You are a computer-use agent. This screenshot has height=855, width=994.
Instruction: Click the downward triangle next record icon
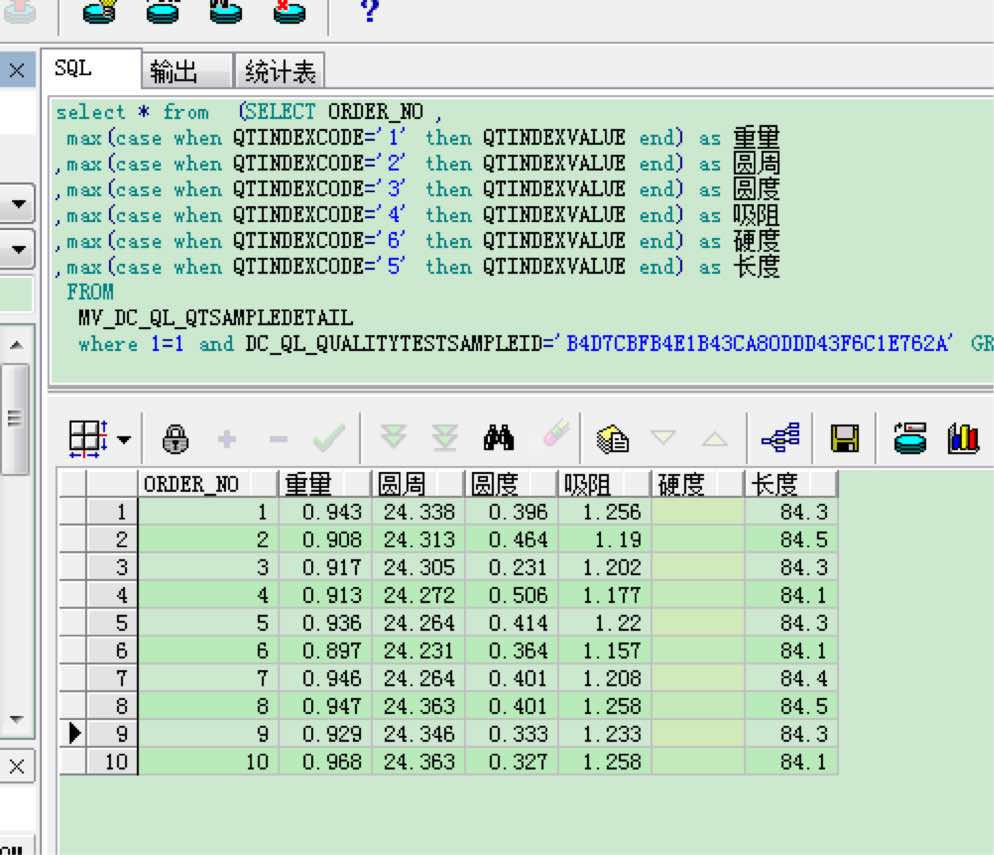[663, 437]
